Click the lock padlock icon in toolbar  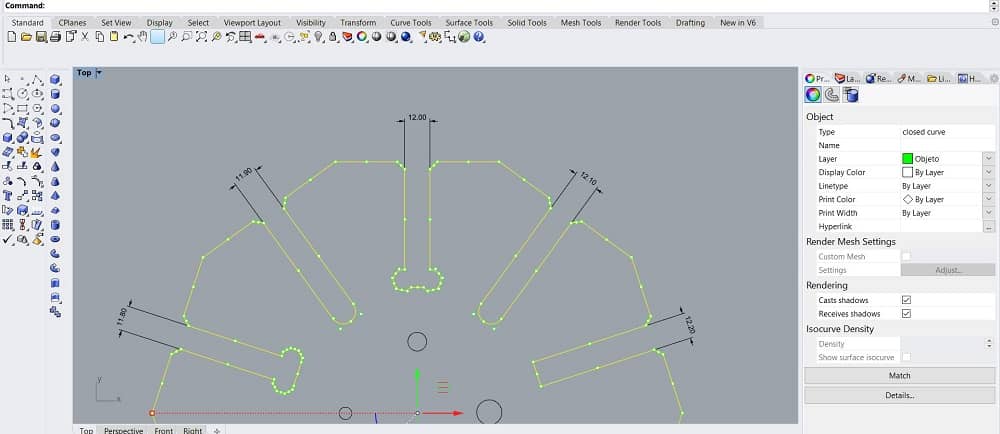(332, 36)
